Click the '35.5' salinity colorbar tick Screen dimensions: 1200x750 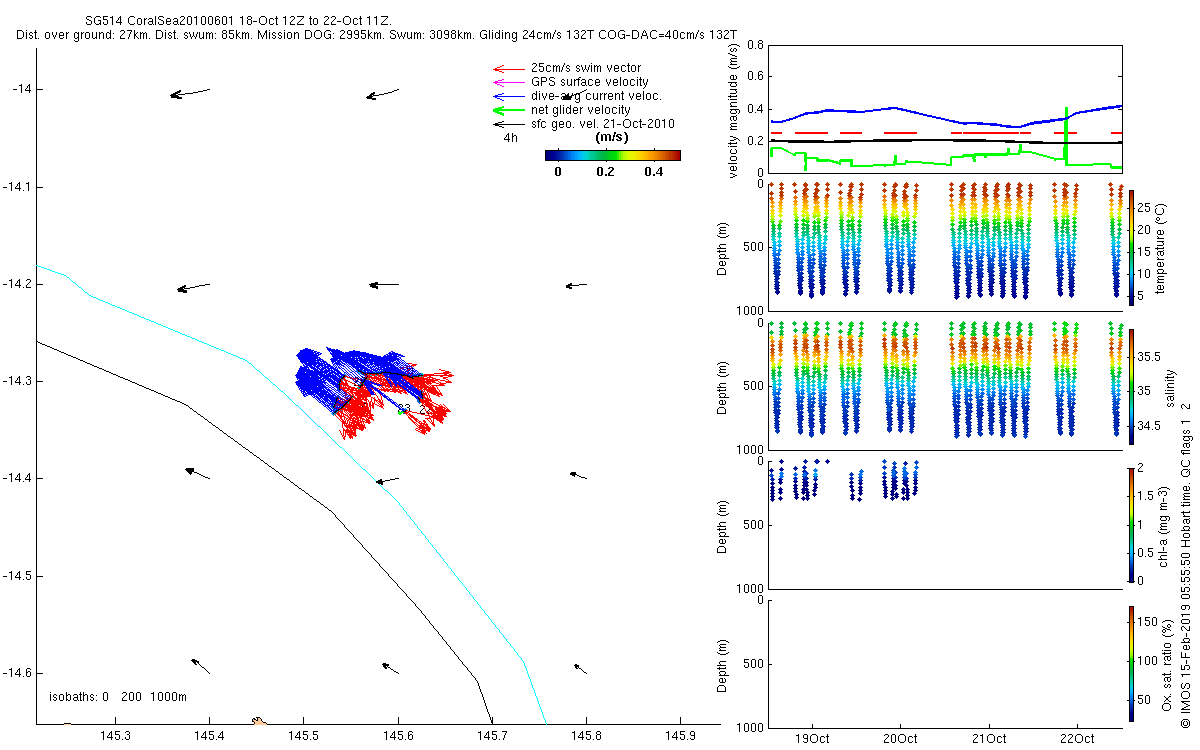pos(1148,356)
